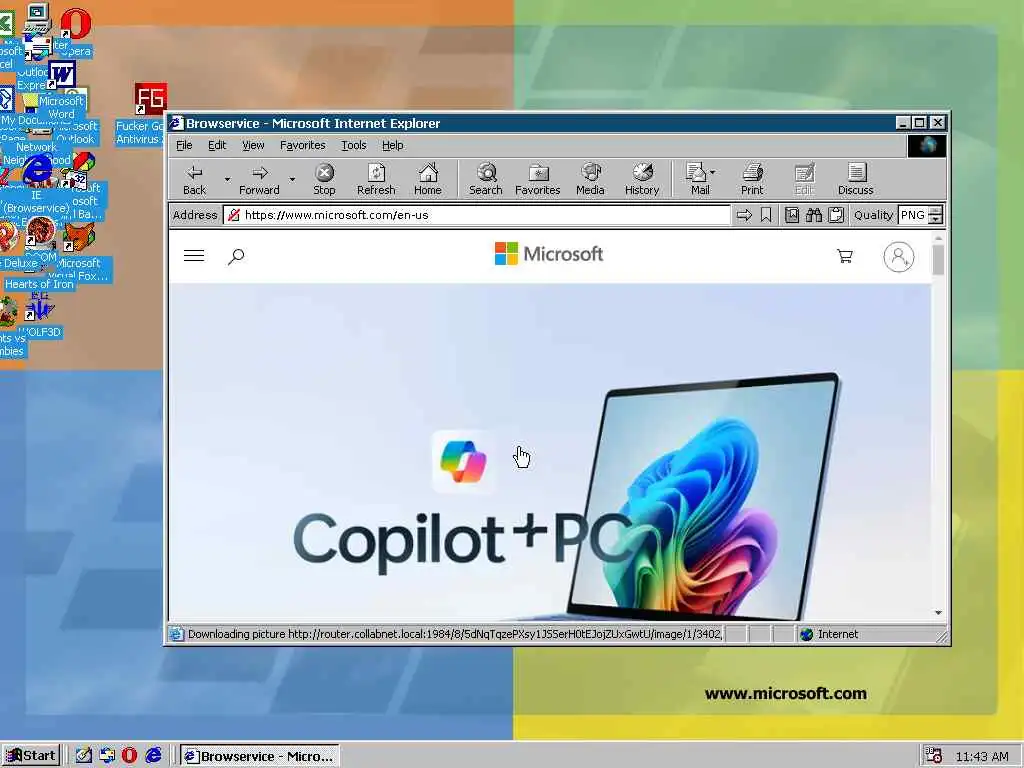Click the Show Desktop quick launch icon

(83, 756)
